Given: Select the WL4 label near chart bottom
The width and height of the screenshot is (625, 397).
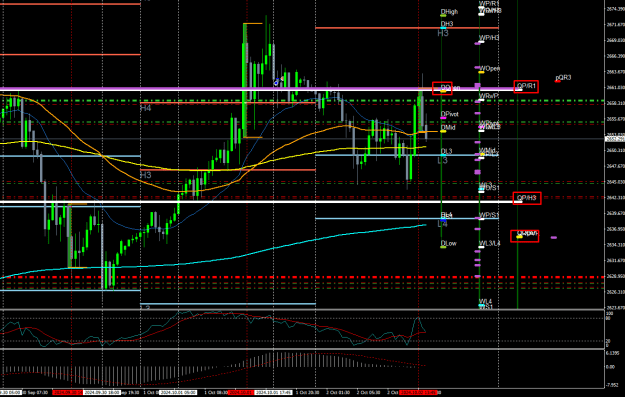Looking at the screenshot, I should [x=485, y=301].
